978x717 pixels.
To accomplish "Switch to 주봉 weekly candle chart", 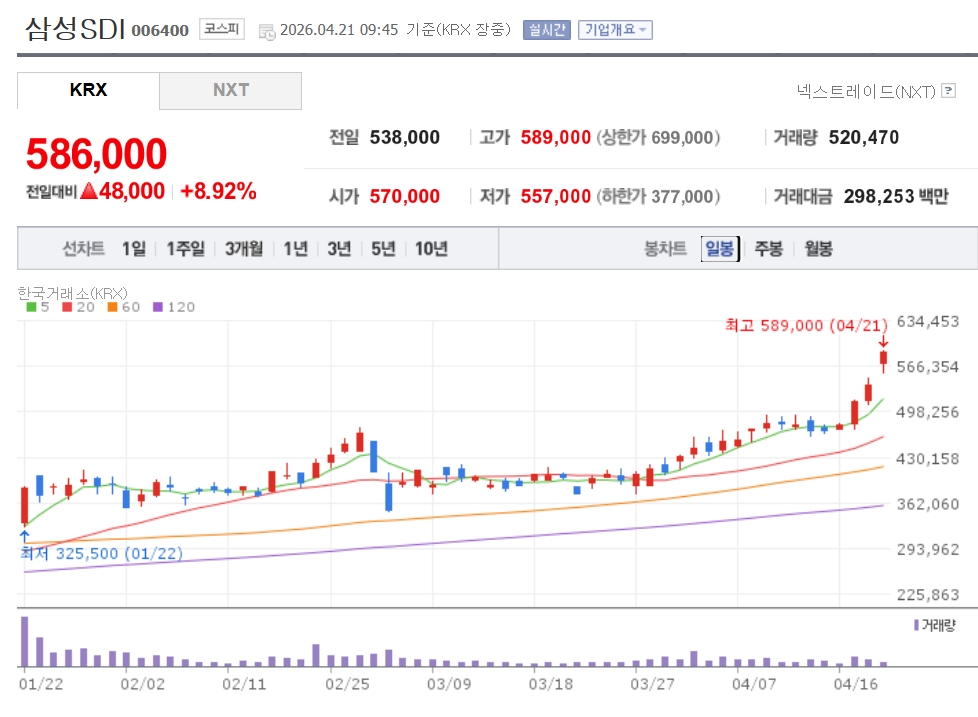I will click(x=768, y=249).
